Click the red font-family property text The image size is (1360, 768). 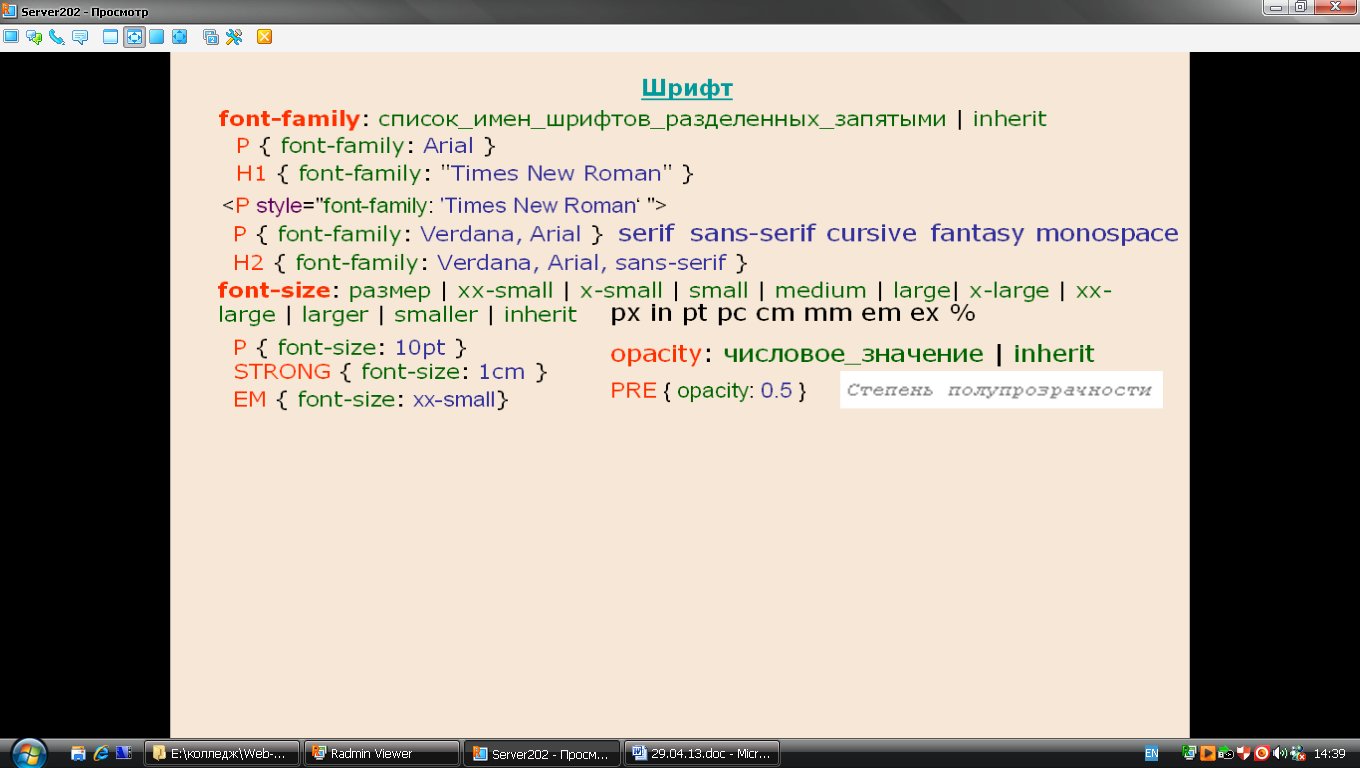point(289,119)
